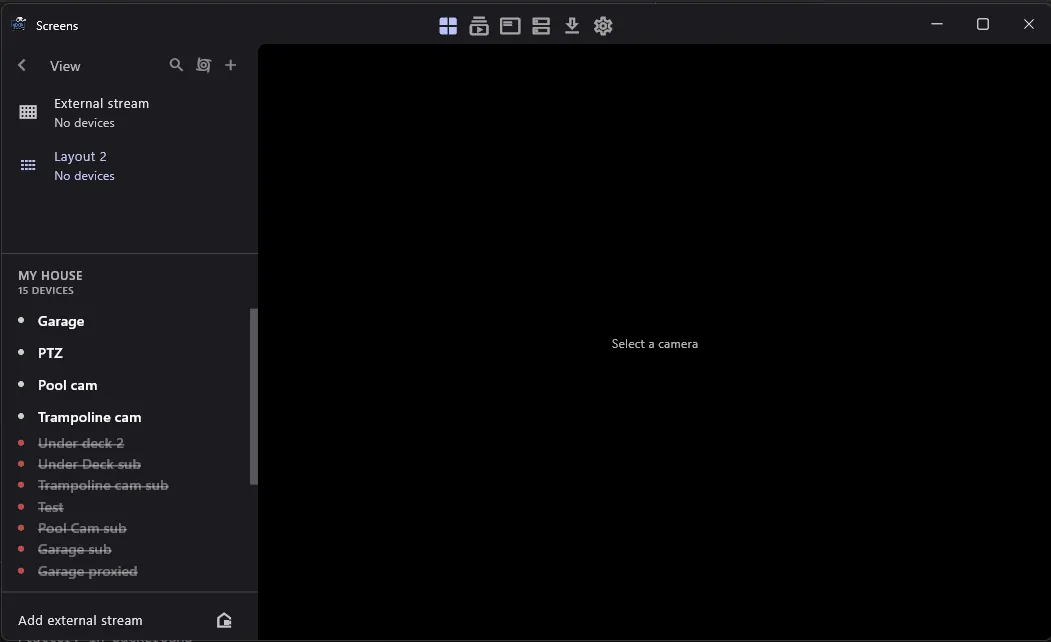Choose the PTZ camera
The height and width of the screenshot is (642, 1051).
(x=50, y=352)
